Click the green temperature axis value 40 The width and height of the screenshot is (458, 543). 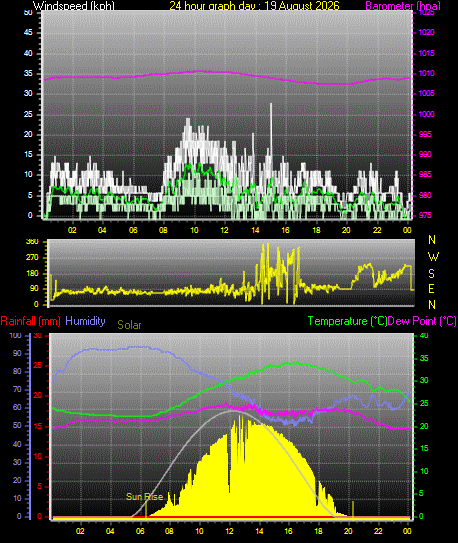click(424, 336)
